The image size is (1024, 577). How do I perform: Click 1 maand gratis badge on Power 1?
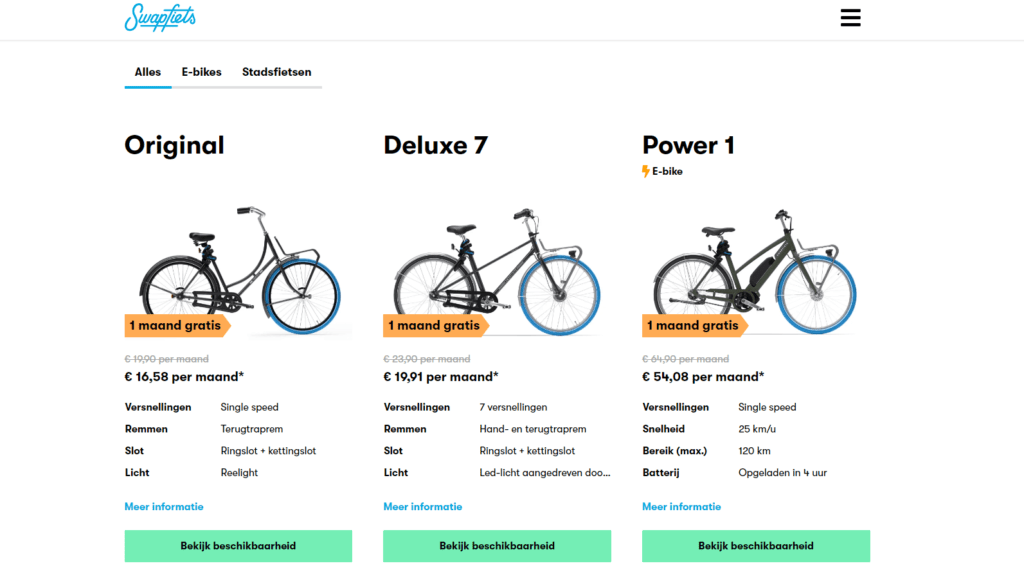(695, 325)
